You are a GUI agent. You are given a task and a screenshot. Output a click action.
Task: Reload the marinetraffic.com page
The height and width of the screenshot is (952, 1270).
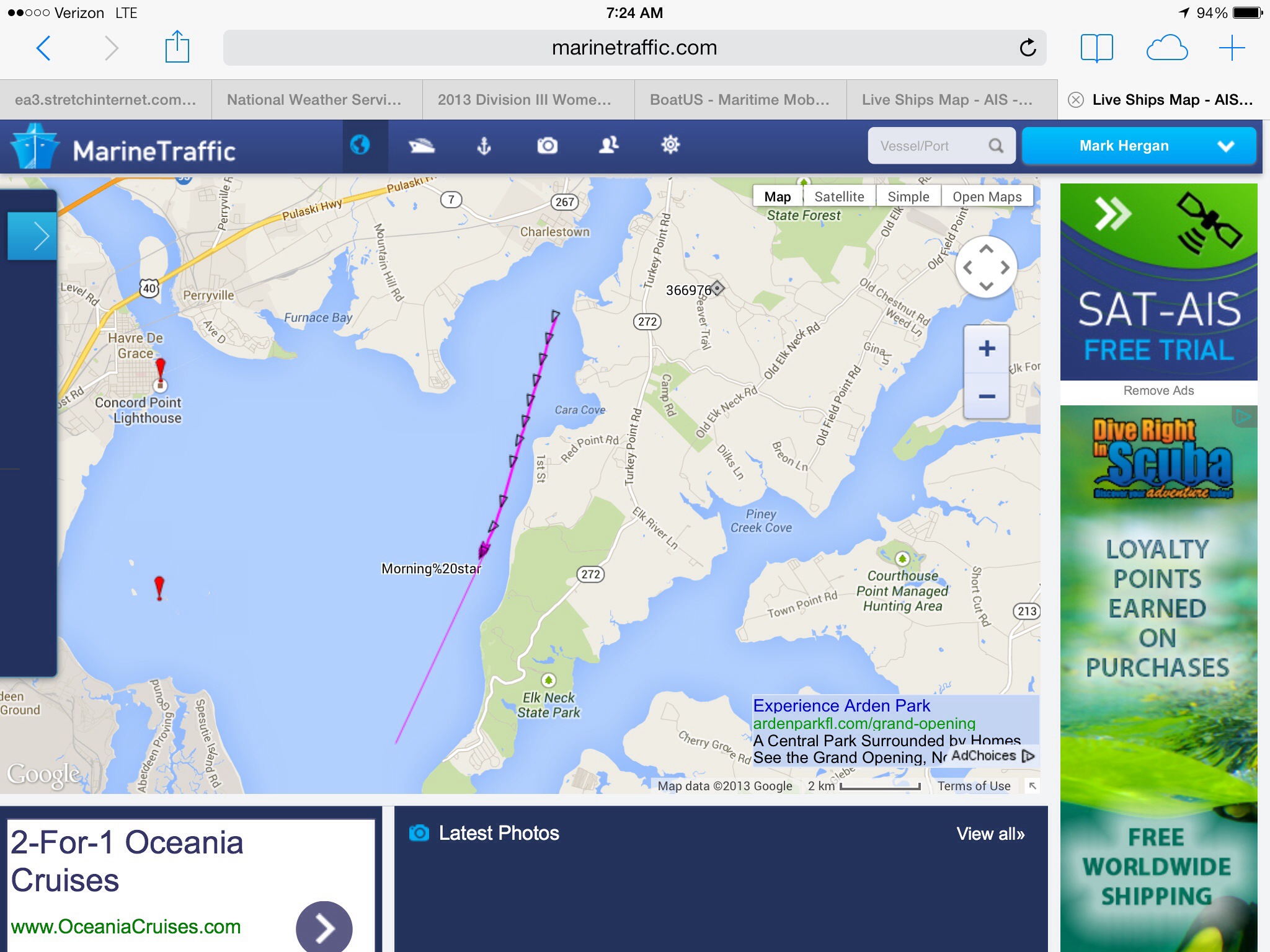[x=1028, y=48]
